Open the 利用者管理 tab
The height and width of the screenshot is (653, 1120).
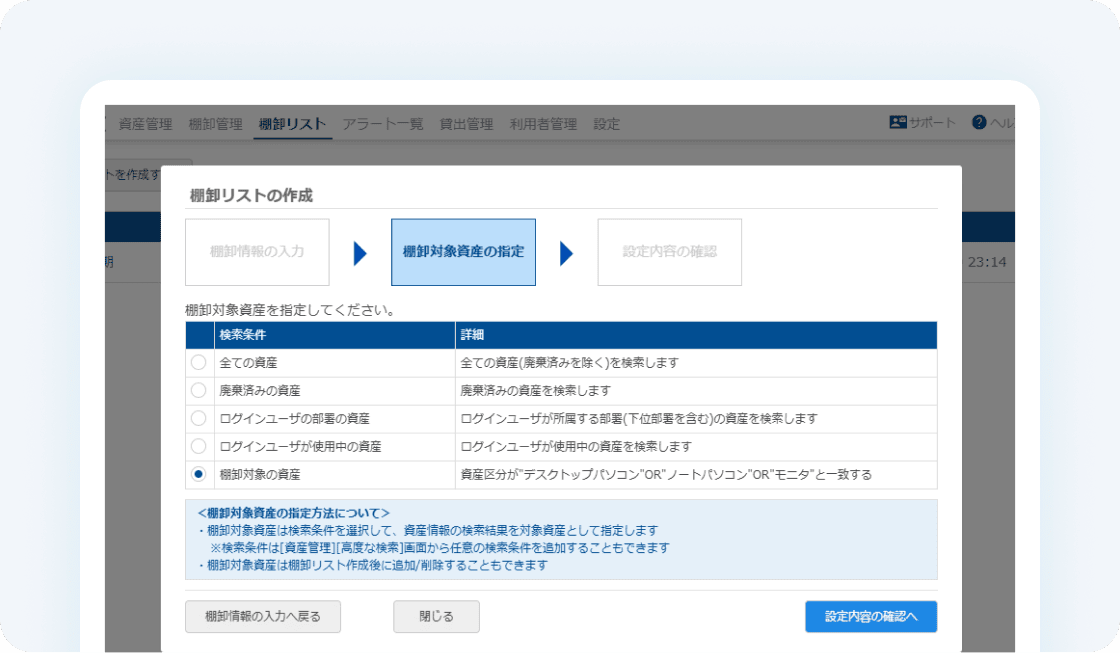coord(543,124)
